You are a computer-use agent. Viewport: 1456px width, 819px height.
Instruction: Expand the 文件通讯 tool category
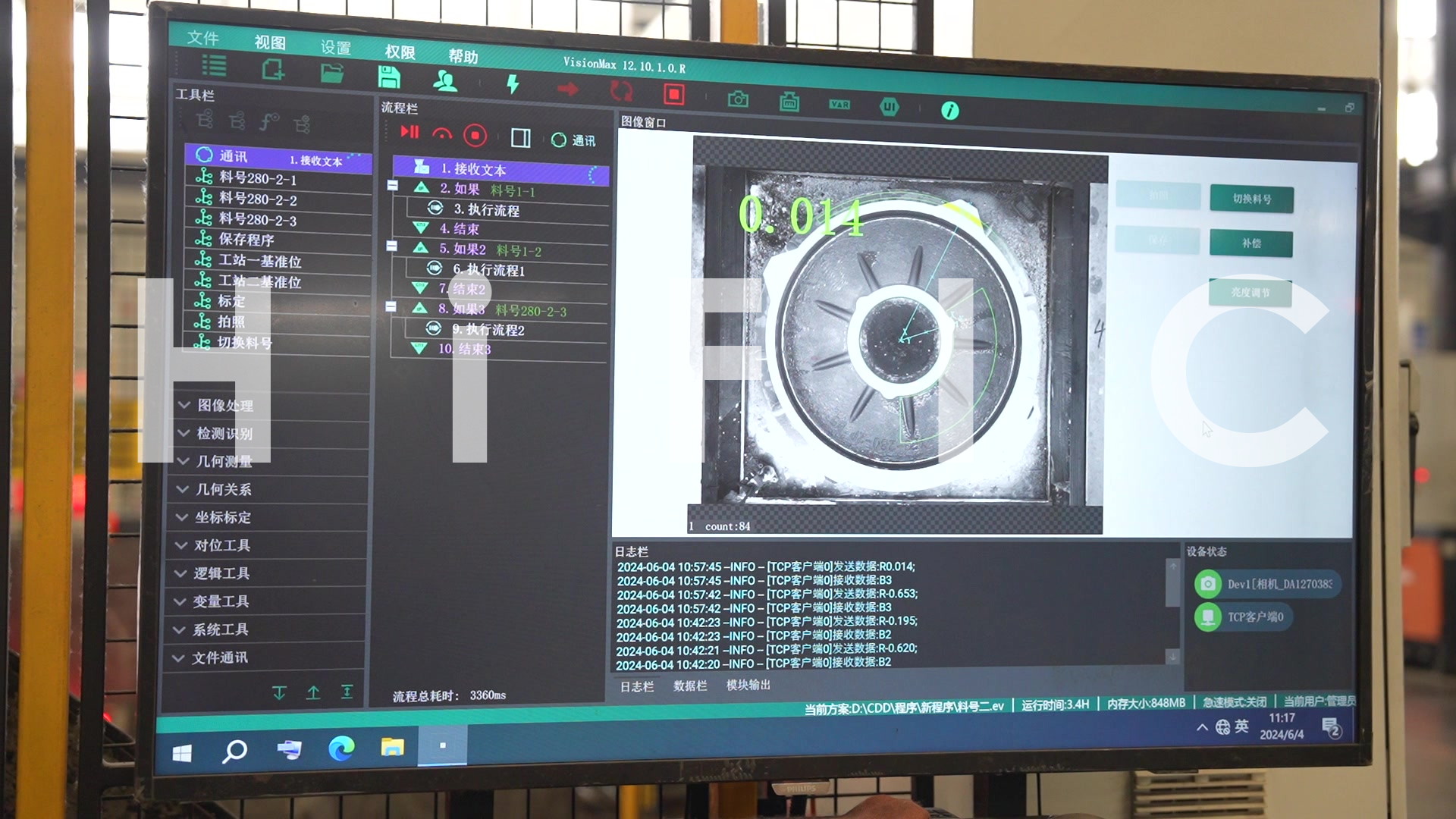265,657
